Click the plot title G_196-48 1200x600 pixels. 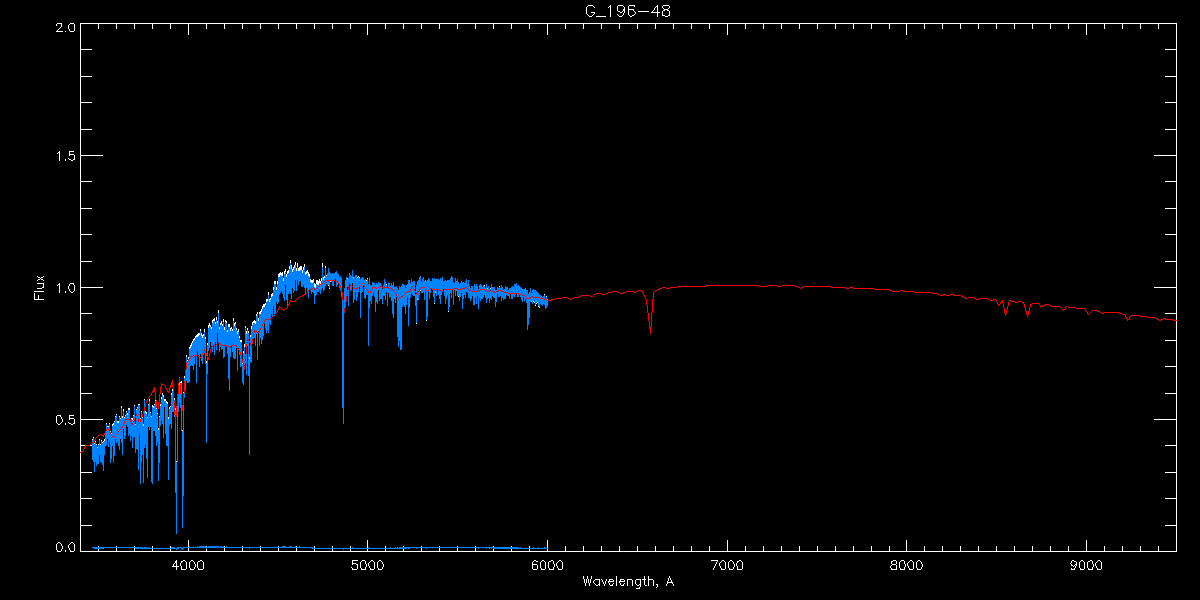coord(628,10)
